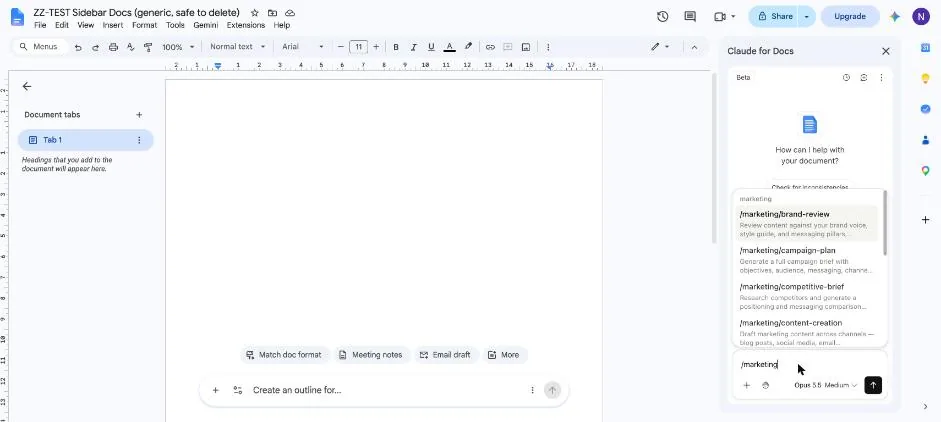Undo the last edit
The width and height of the screenshot is (941, 422).
(x=78, y=47)
